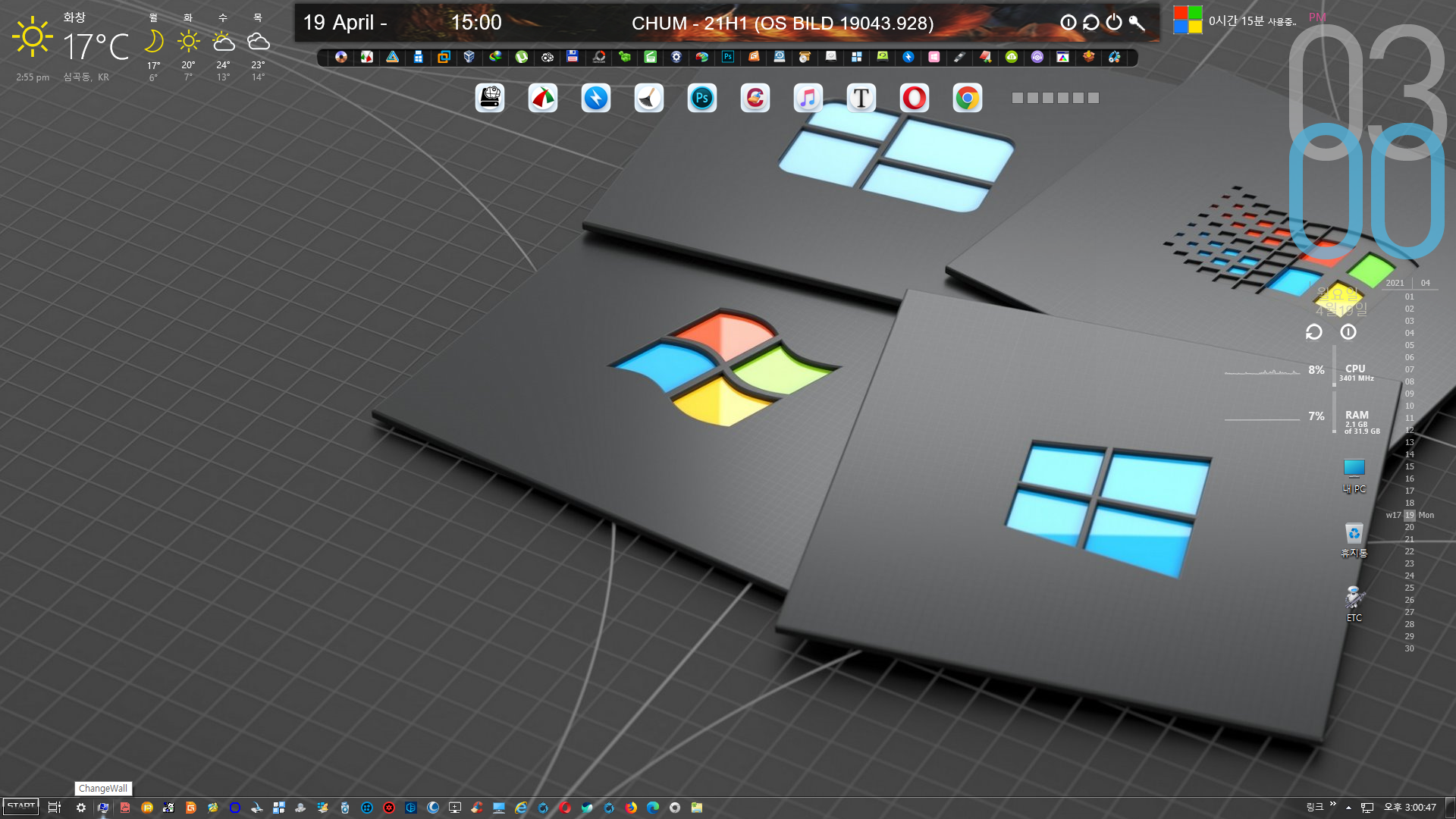Click the power icon in the top bar
The width and height of the screenshot is (1456, 819).
(1114, 23)
